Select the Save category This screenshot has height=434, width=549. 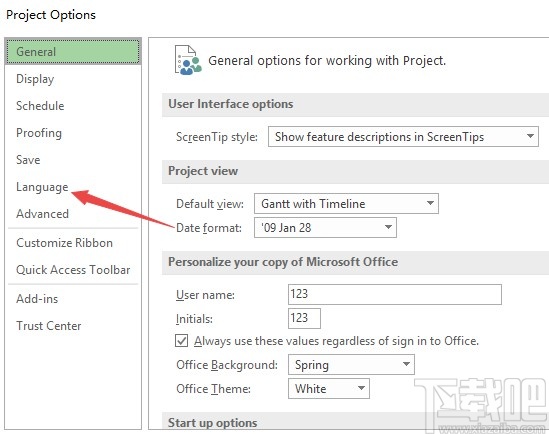click(x=28, y=160)
